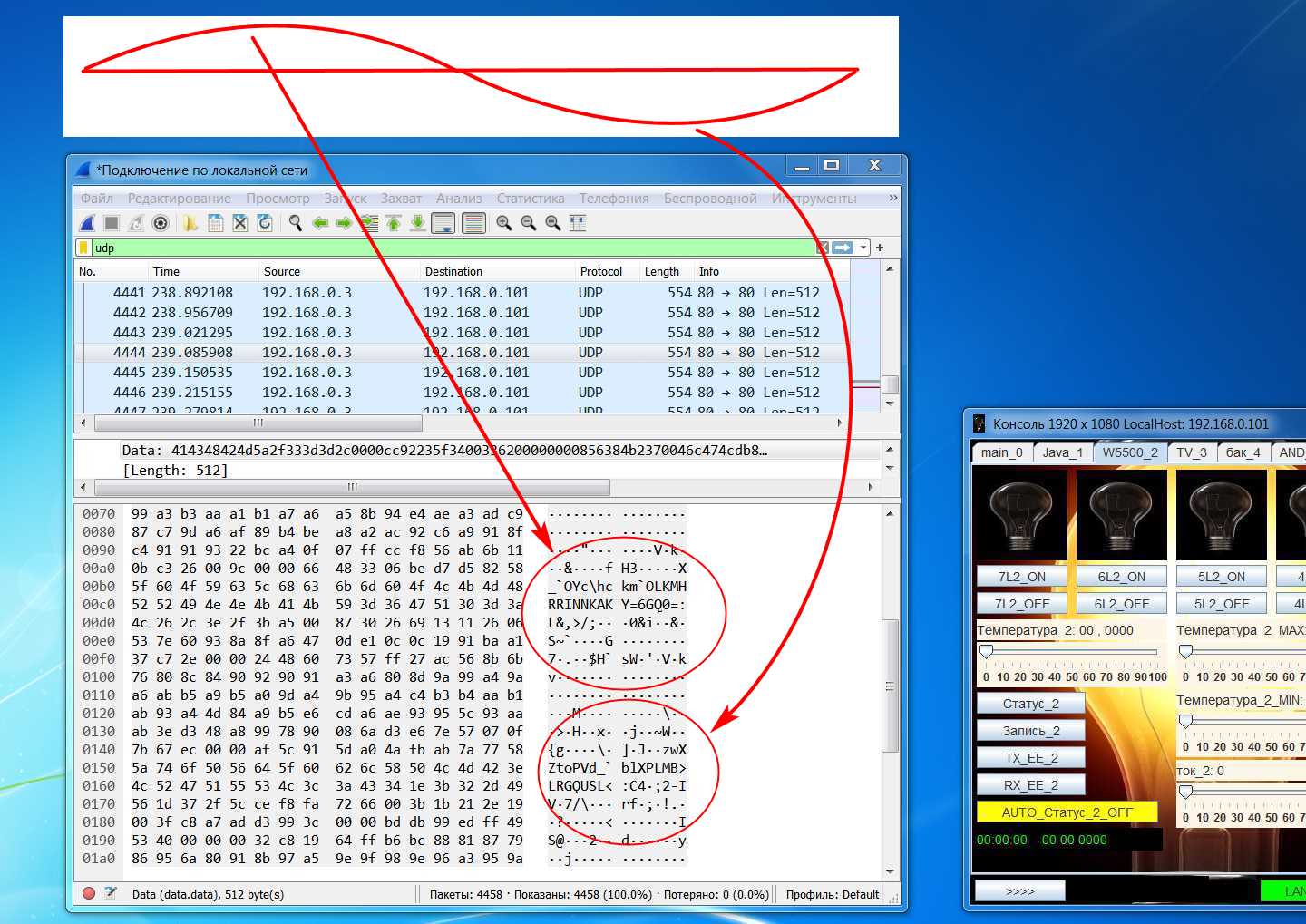Reset packet text zoom to normal

[x=553, y=222]
